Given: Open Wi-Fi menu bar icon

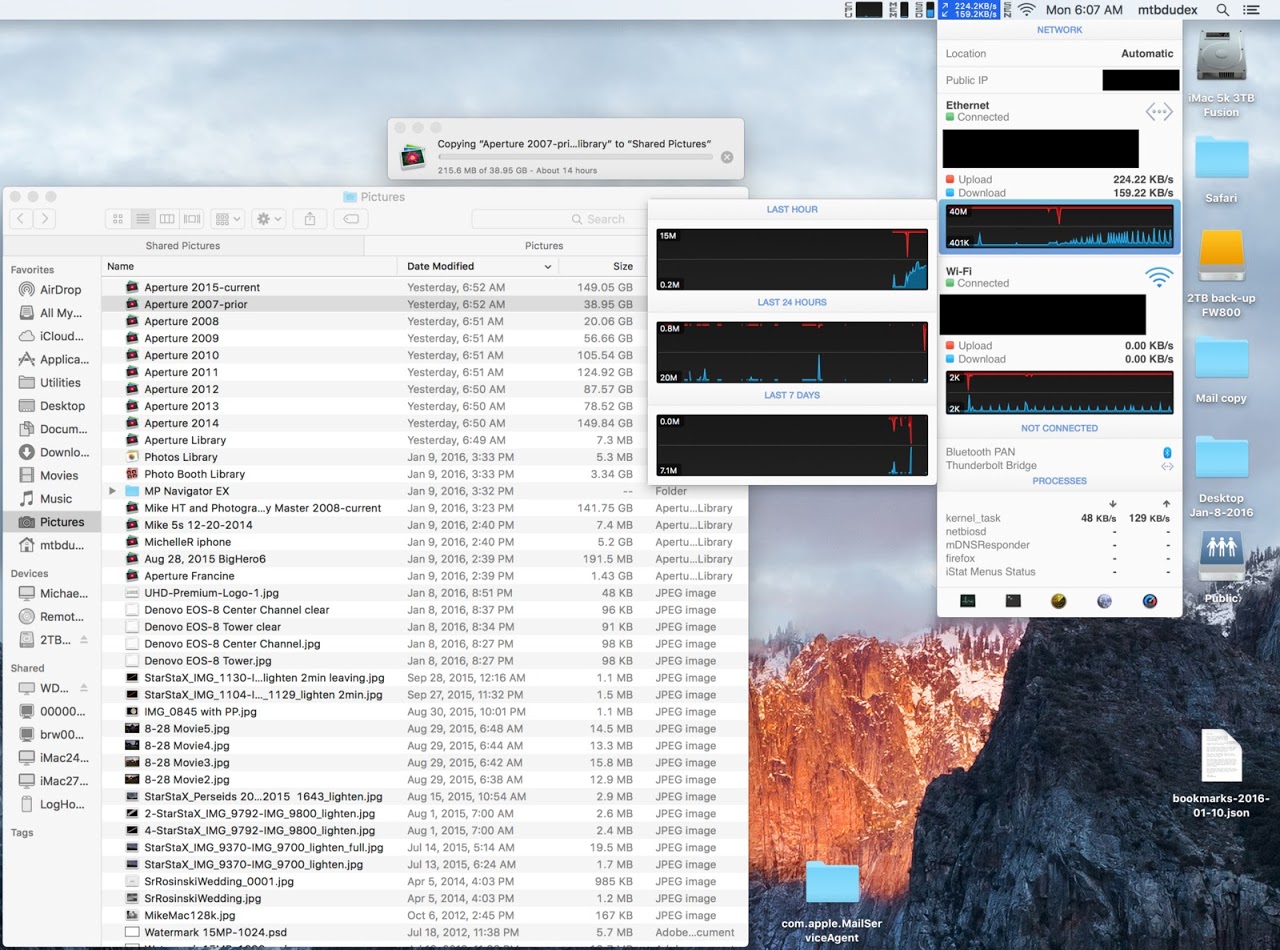Looking at the screenshot, I should click(1027, 9).
